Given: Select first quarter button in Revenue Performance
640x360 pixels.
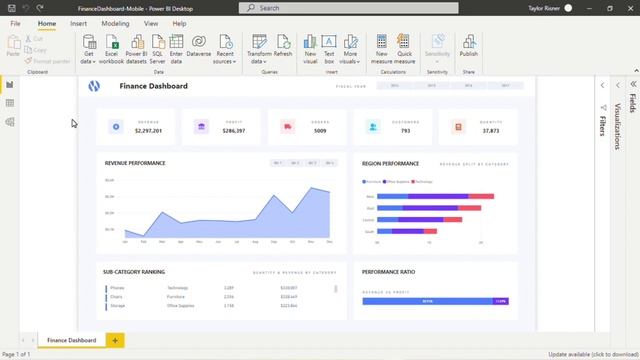Looking at the screenshot, I should [x=278, y=163].
